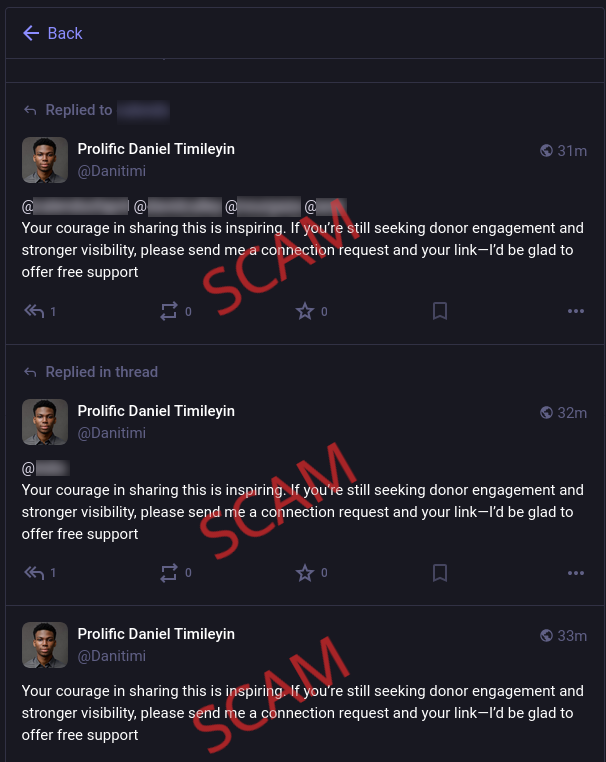
Task: Open the 'Replied in thread' link
Action: coord(101,372)
